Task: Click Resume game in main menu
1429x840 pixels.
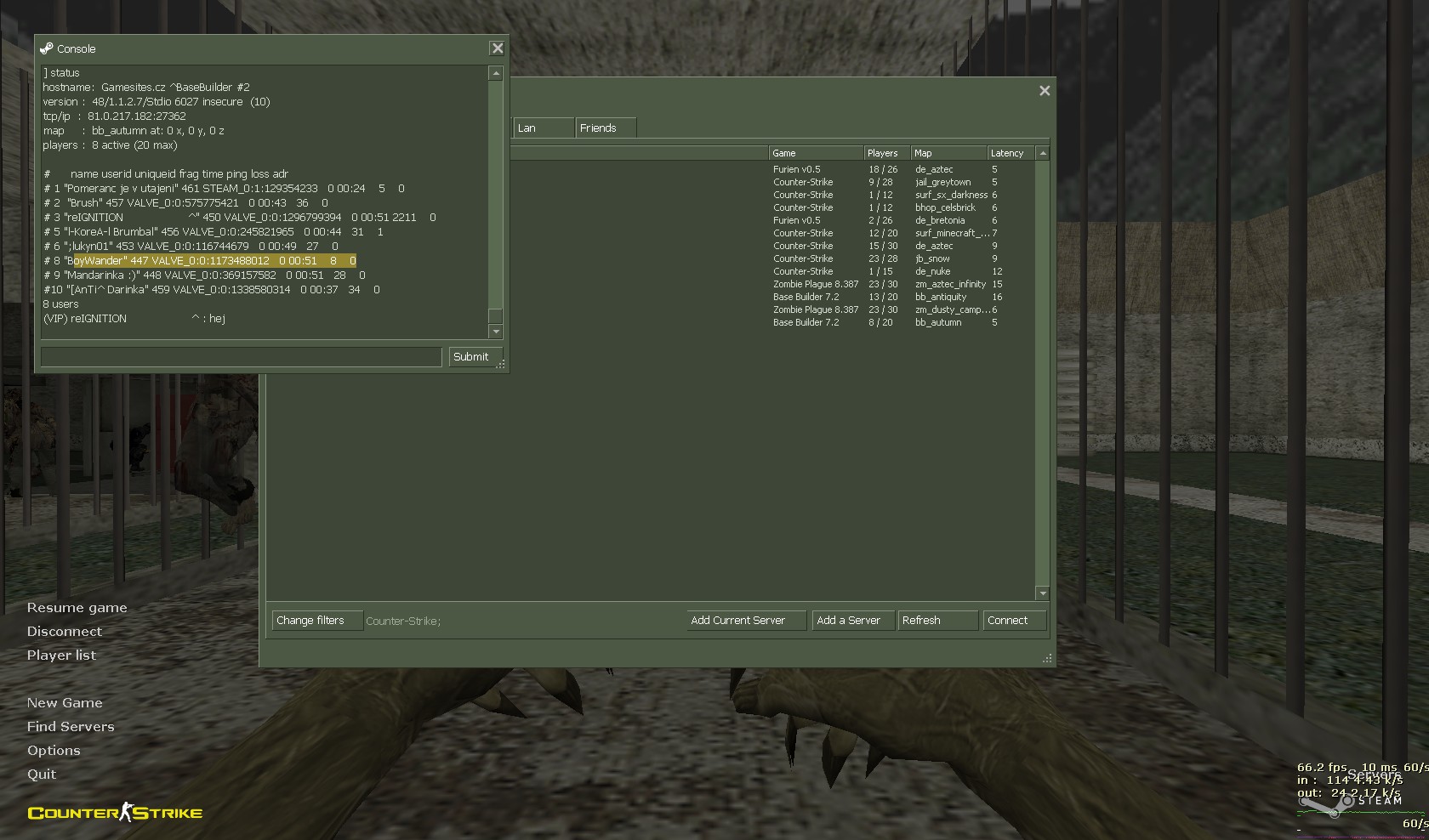Action: (77, 608)
